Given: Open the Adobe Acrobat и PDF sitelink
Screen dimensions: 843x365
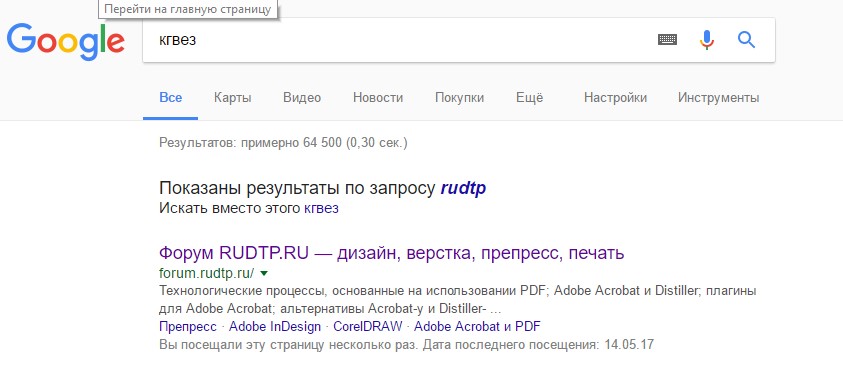Looking at the screenshot, I should pyautogui.click(x=477, y=327).
